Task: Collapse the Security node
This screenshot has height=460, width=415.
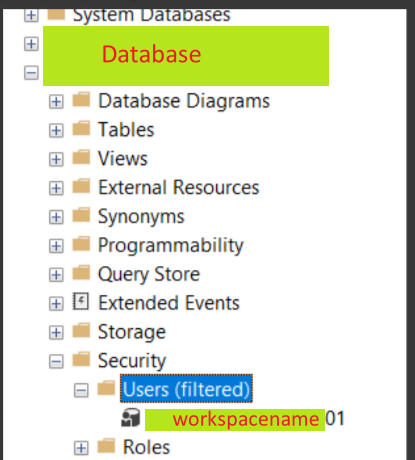Action: point(56,361)
